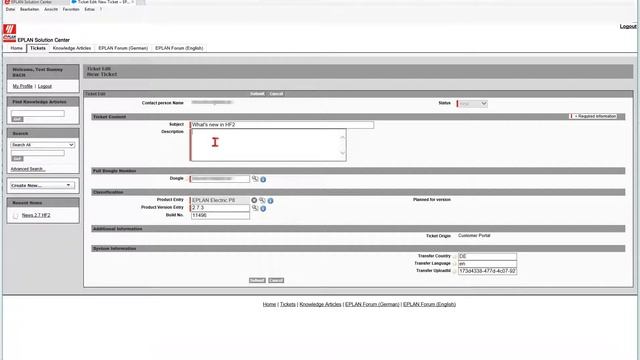Click the Product Version Entry info icon
This screenshot has width=640, height=360.
coord(263,209)
